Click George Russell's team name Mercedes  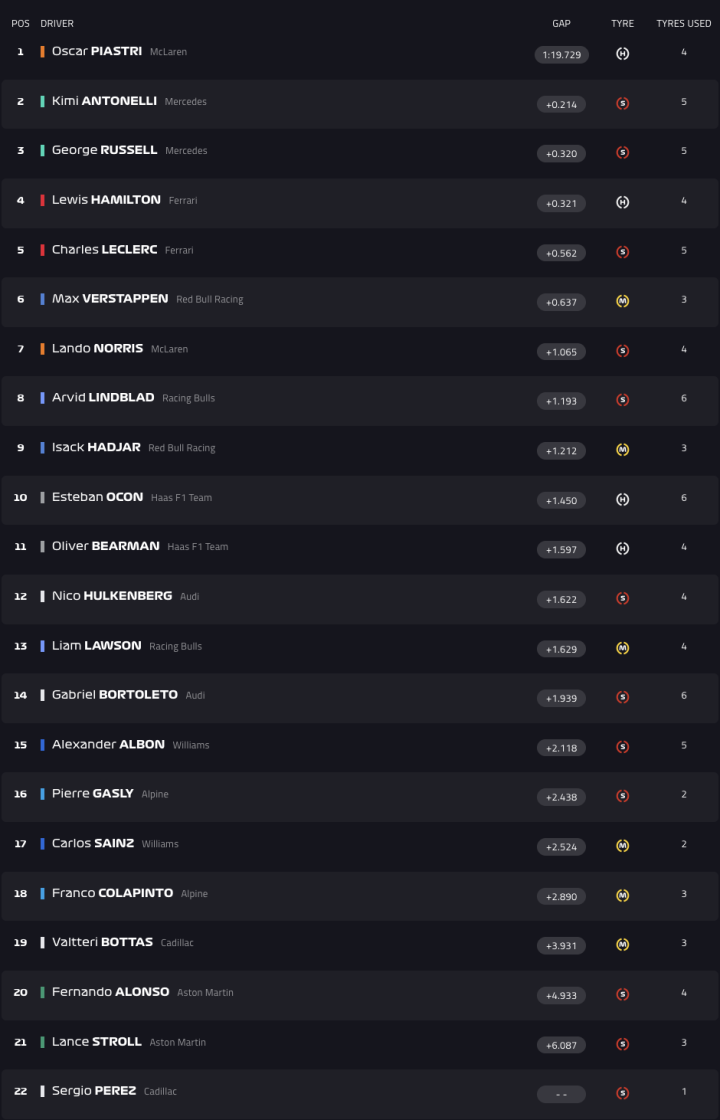coord(190,151)
